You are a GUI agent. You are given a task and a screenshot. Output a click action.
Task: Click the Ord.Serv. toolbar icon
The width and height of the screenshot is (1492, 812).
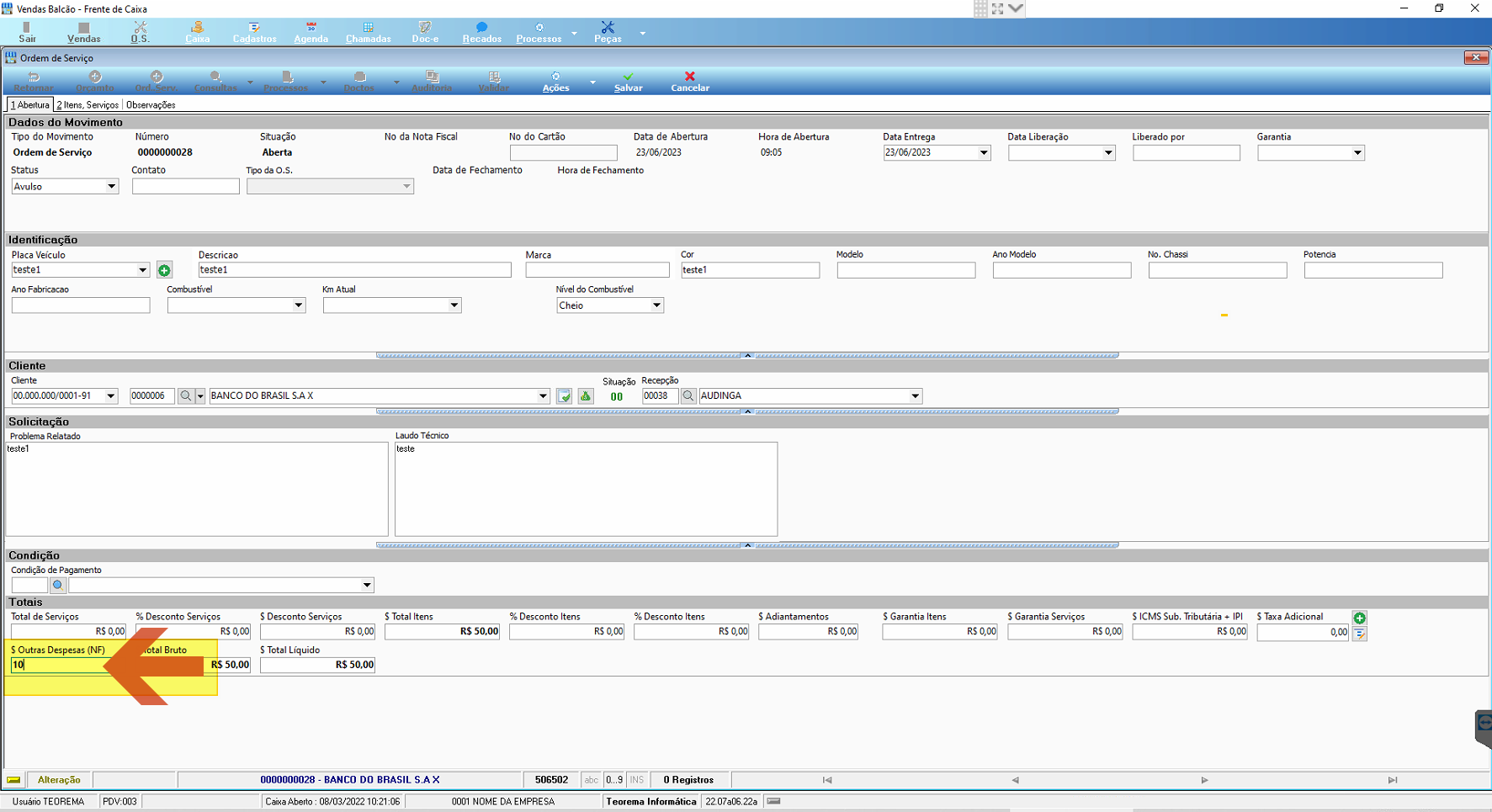[x=156, y=82]
